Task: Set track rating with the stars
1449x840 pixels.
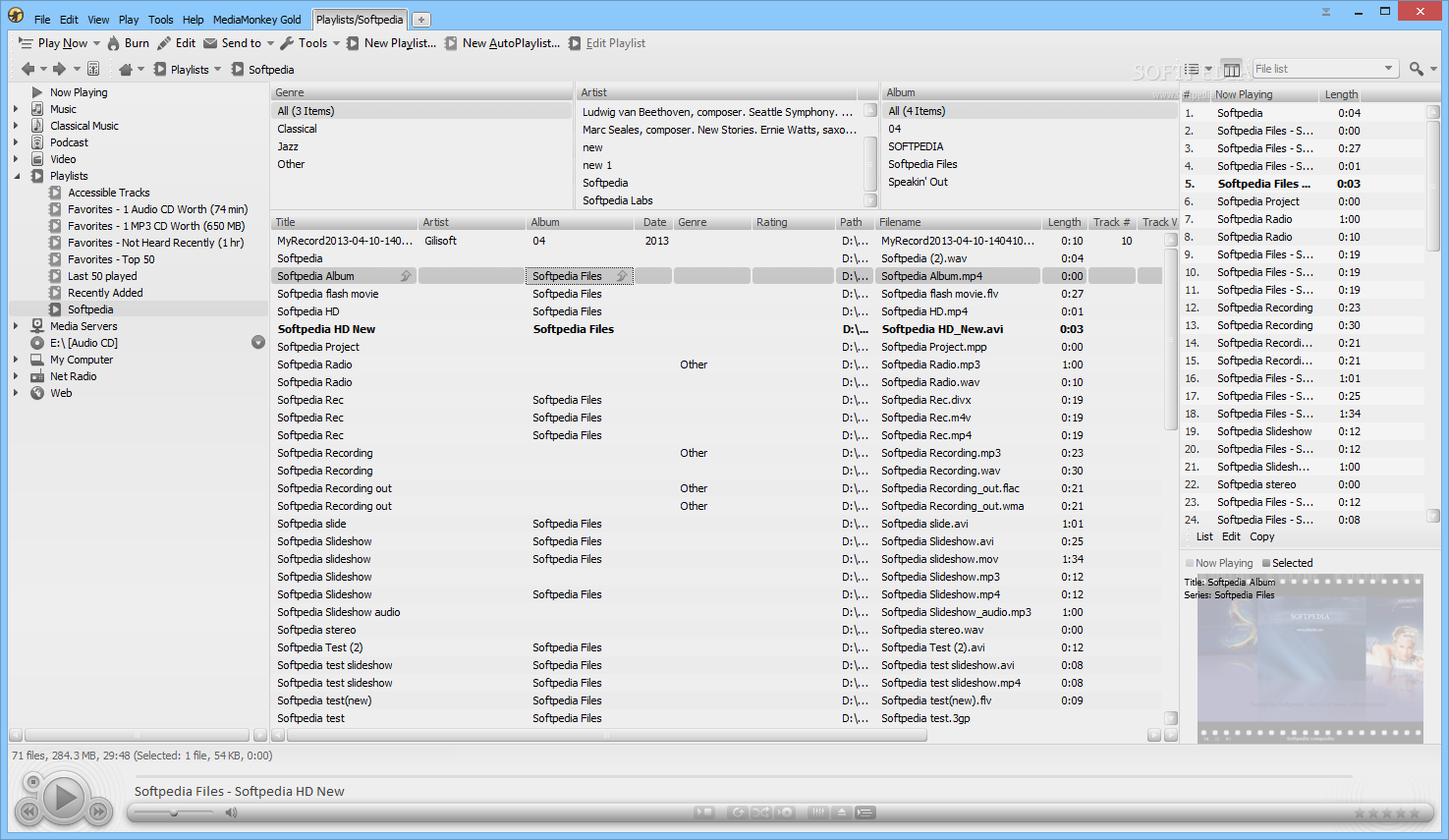Action: click(x=1387, y=812)
